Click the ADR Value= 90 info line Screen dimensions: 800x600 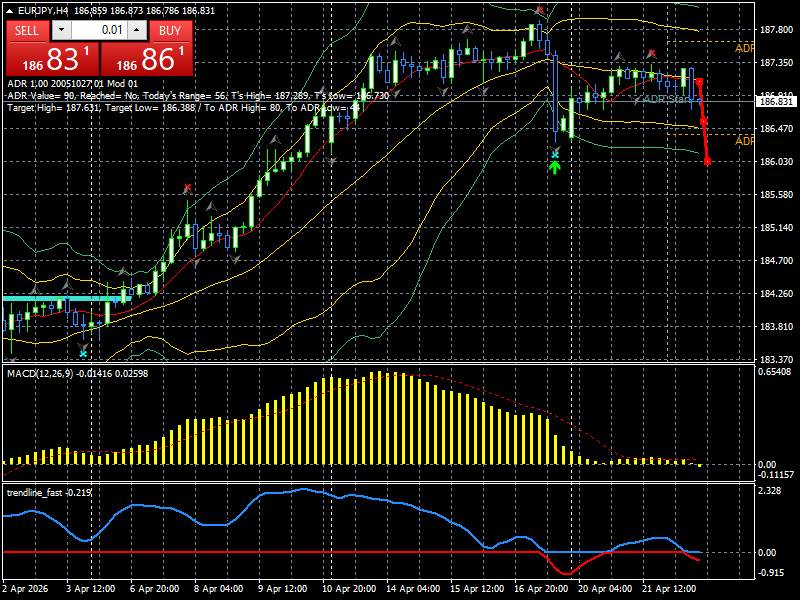[198, 95]
